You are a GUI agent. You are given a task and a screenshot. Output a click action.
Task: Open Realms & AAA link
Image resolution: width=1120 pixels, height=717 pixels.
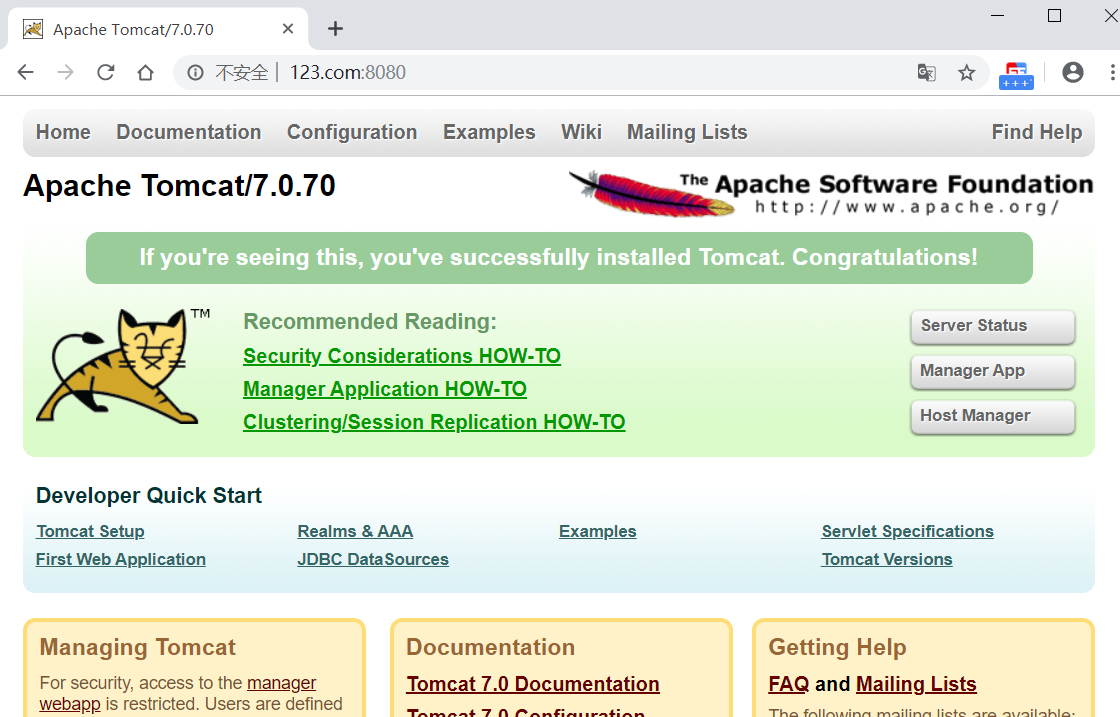click(355, 531)
